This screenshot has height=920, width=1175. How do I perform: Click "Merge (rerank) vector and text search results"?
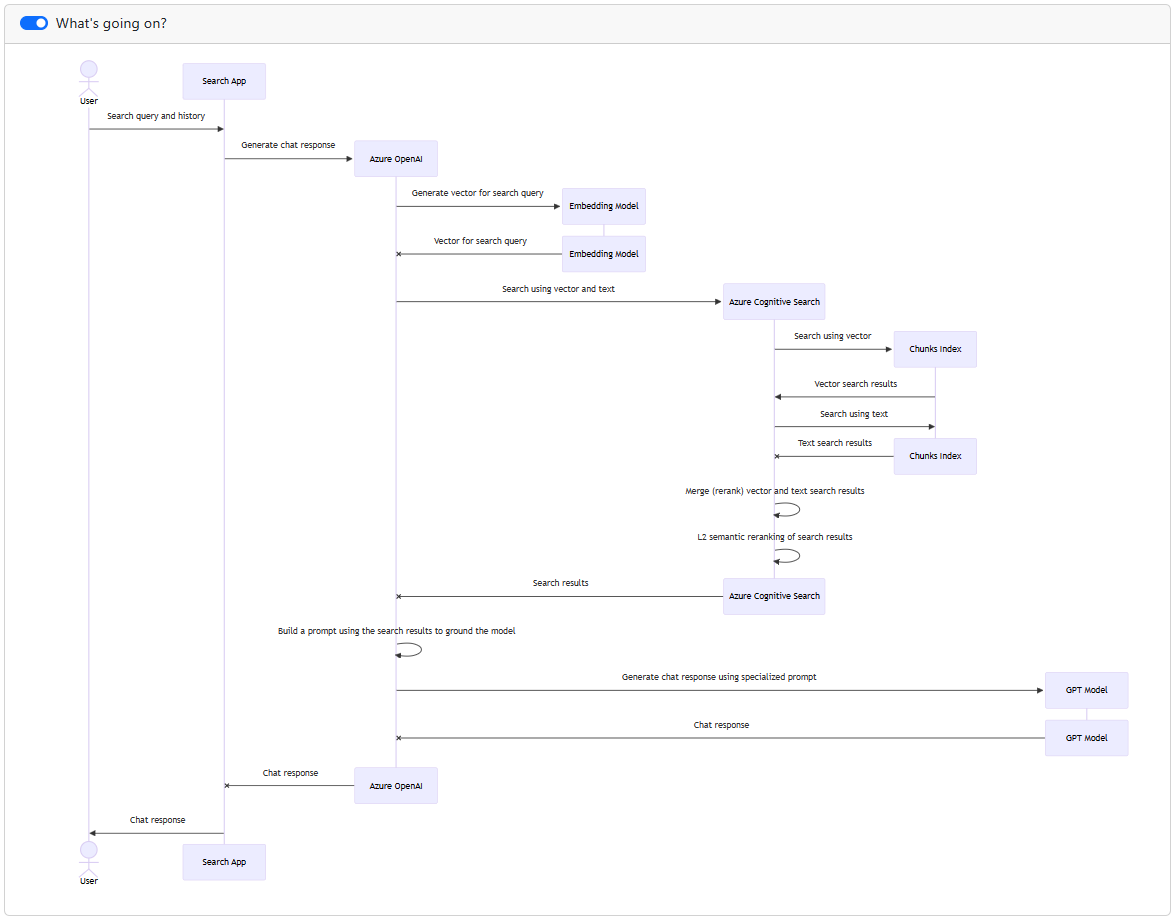coord(775,491)
